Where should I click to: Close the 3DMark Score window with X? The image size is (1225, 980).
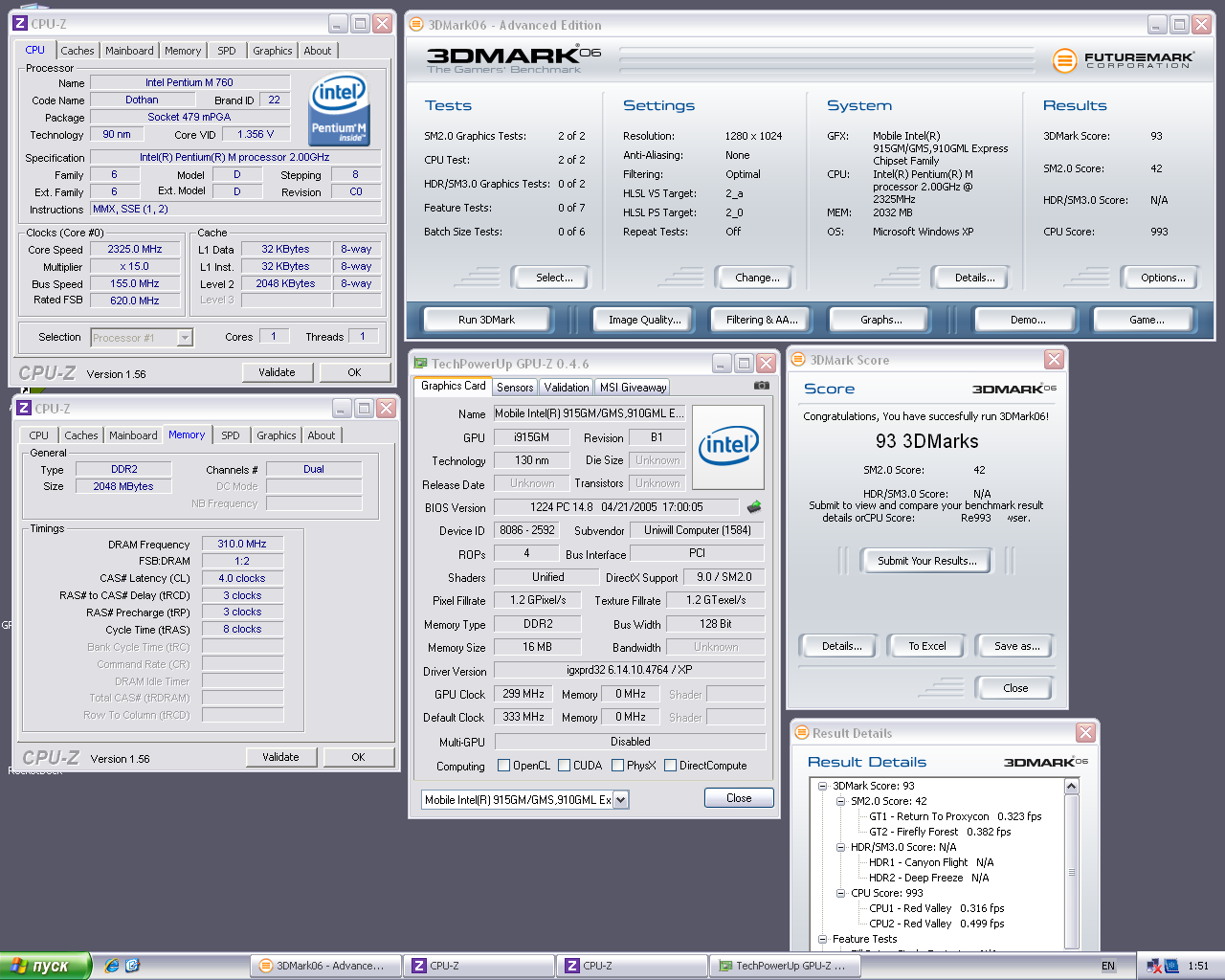(x=1054, y=360)
